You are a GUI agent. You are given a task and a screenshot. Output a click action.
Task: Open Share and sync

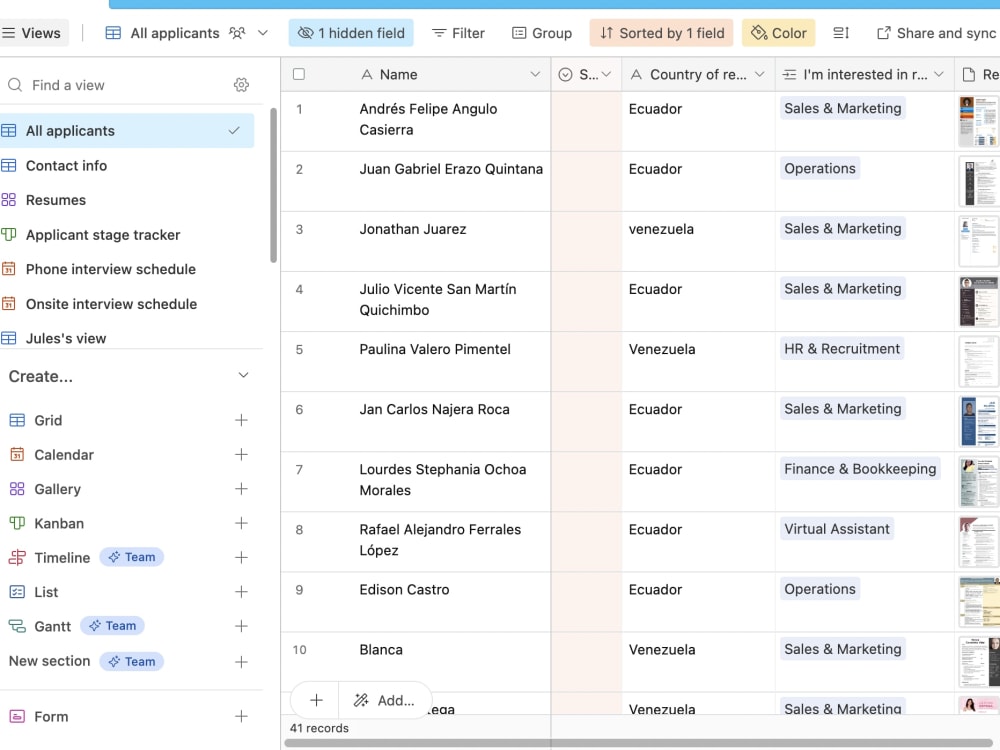tap(937, 33)
